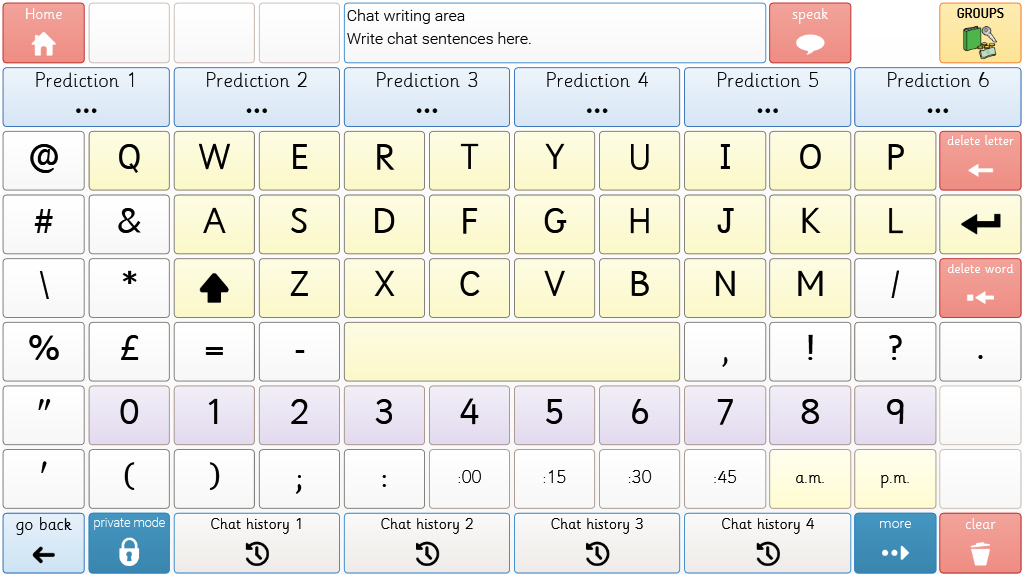Hit the Enter return arrow key

coord(980,224)
